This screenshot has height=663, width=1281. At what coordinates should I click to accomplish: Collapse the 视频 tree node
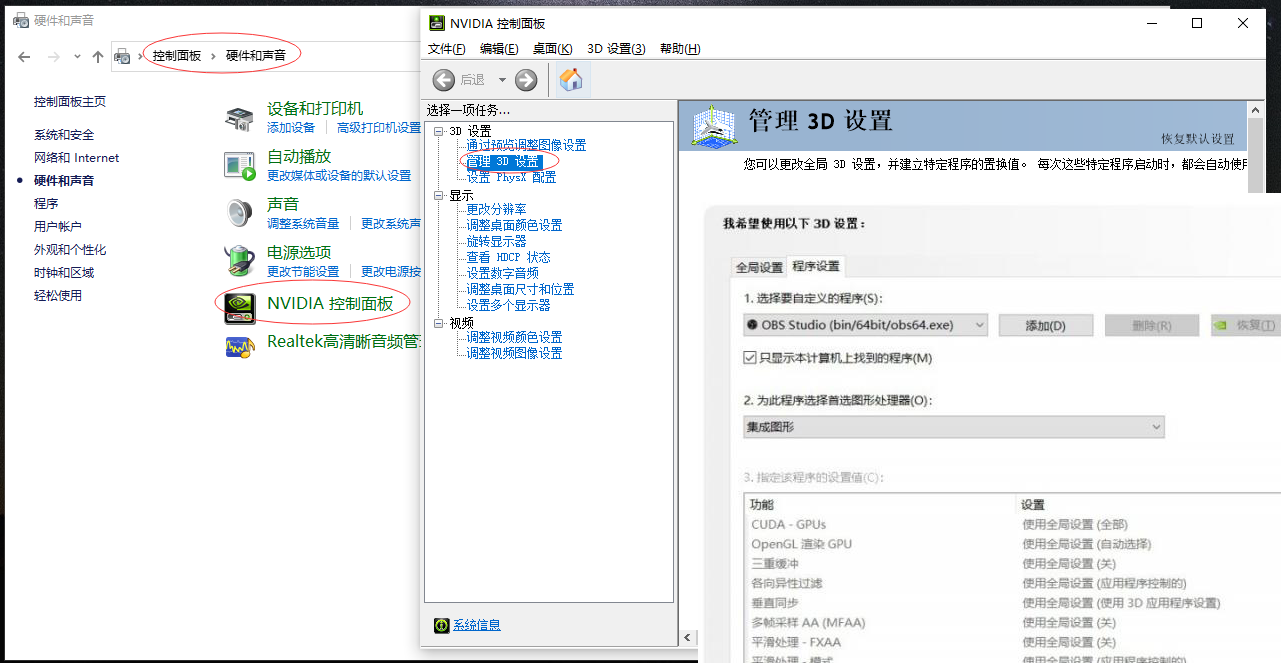[x=439, y=323]
